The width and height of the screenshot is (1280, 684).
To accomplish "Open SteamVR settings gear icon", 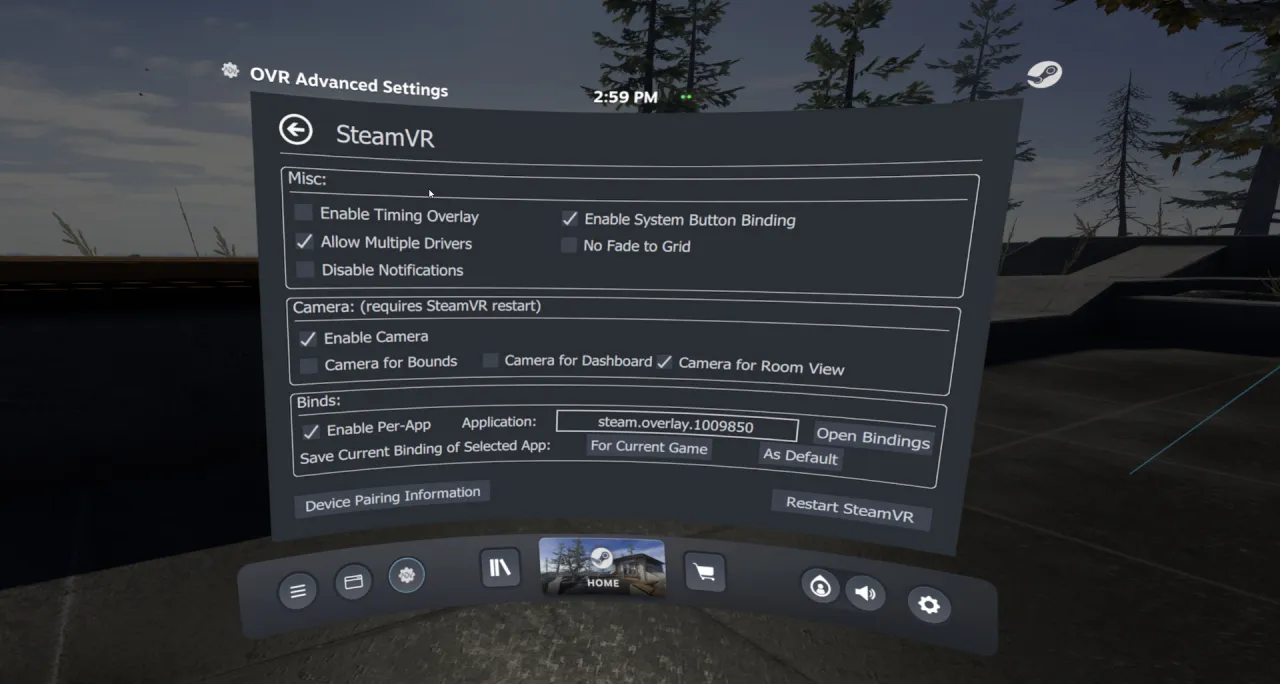I will click(929, 605).
